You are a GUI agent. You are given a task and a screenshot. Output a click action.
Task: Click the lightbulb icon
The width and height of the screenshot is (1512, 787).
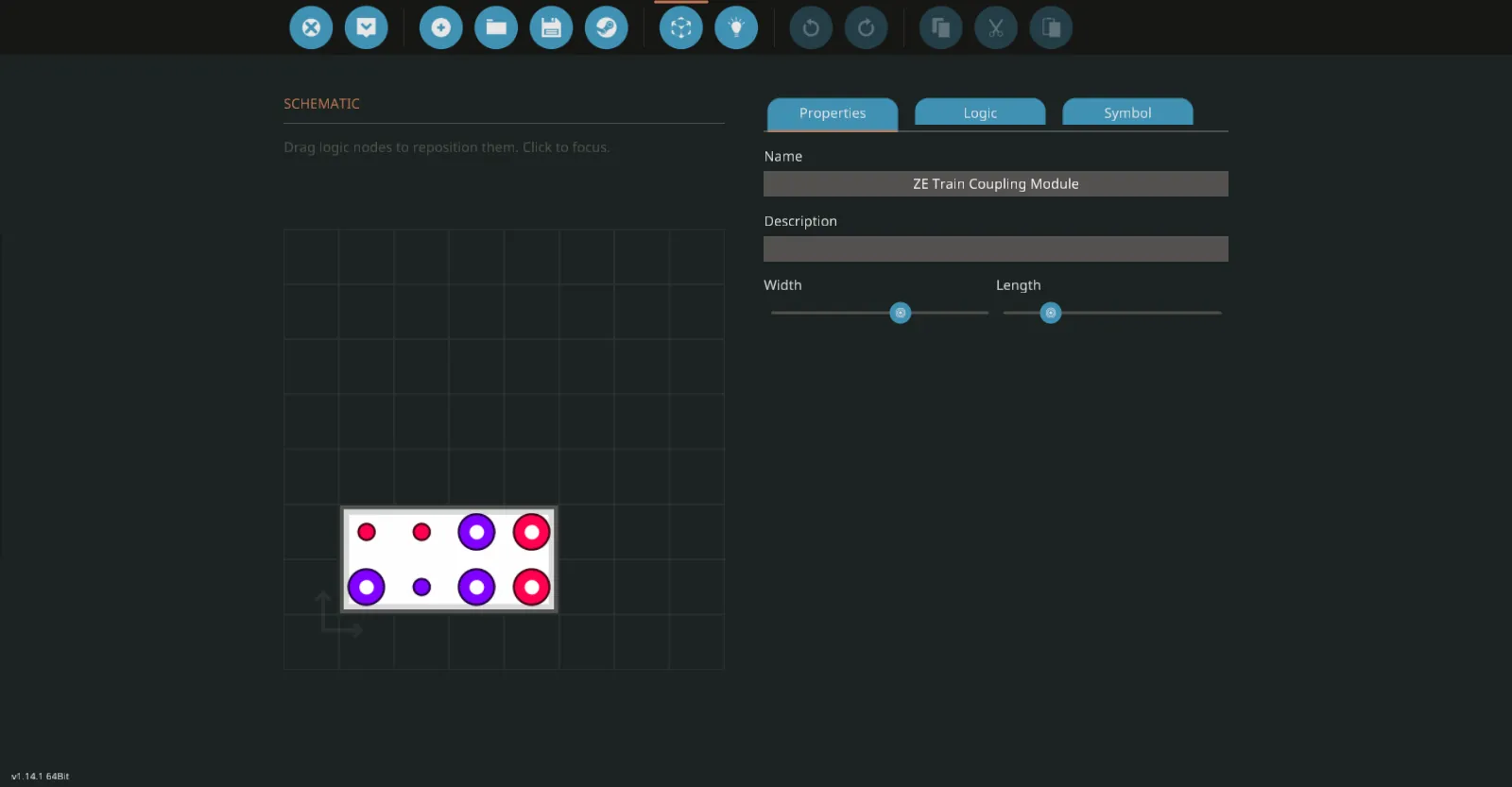click(x=736, y=27)
